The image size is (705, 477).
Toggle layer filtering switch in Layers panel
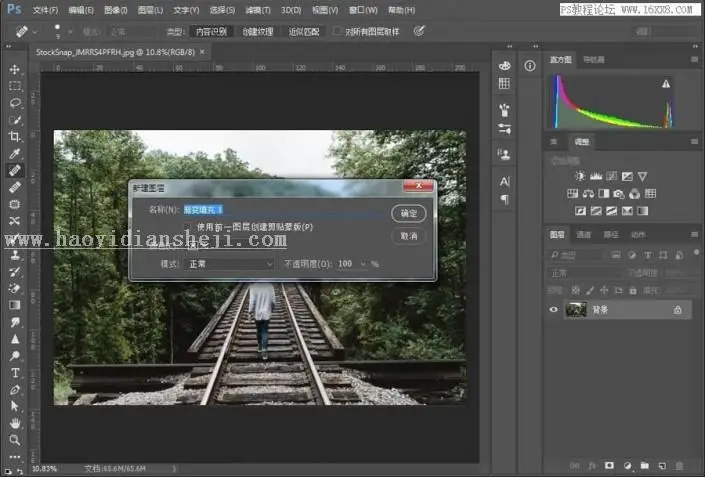[696, 253]
